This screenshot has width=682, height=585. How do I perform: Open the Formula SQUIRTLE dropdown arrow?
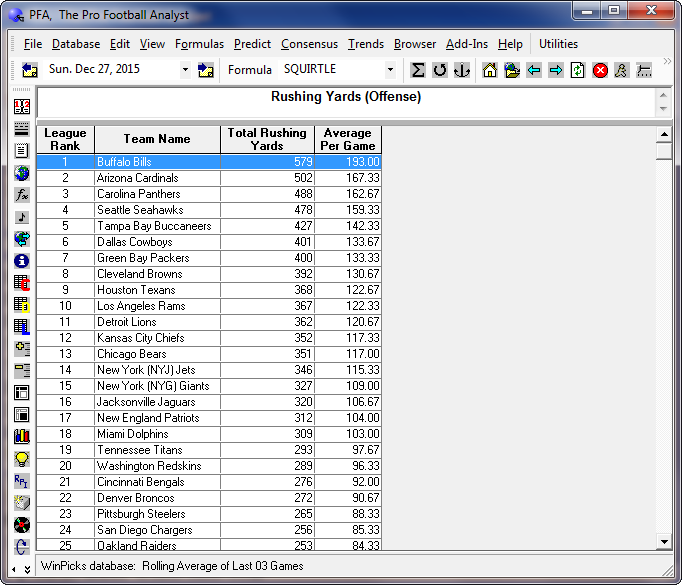point(390,70)
